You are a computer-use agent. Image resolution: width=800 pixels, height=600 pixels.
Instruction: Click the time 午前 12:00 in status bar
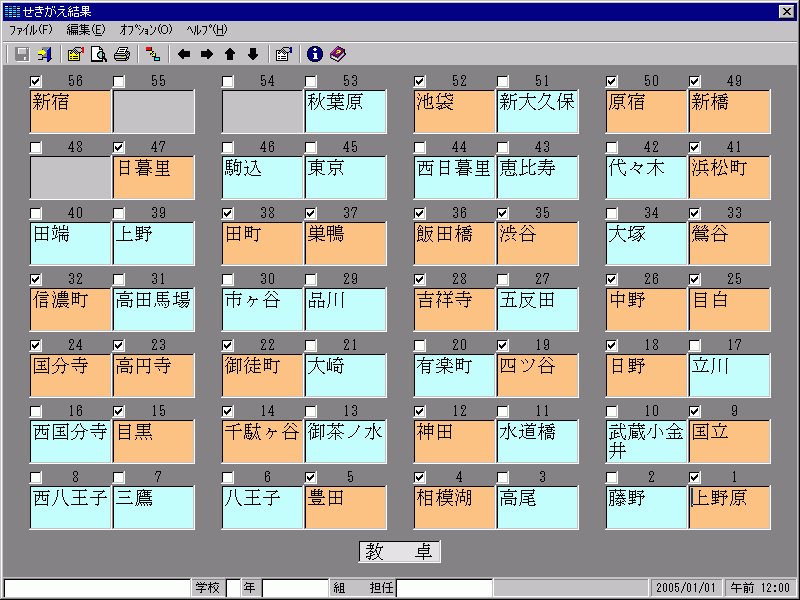(760, 588)
